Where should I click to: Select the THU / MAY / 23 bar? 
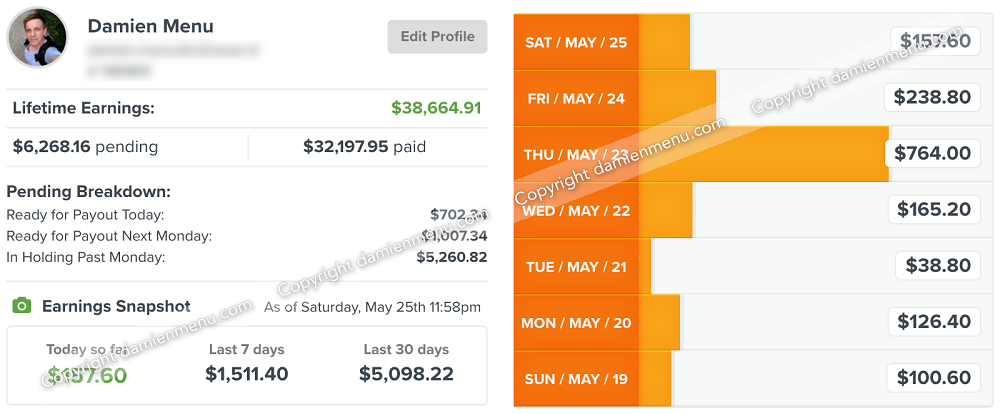pos(701,154)
